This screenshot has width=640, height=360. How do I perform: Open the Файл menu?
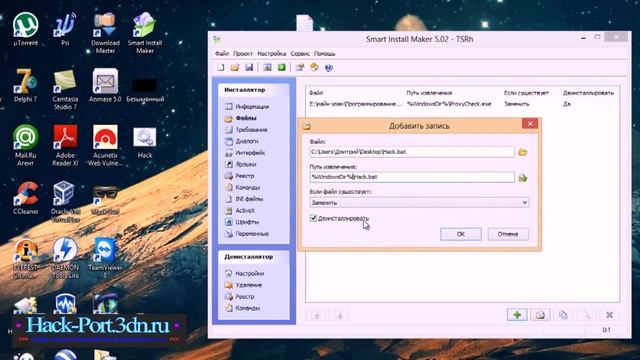point(222,53)
